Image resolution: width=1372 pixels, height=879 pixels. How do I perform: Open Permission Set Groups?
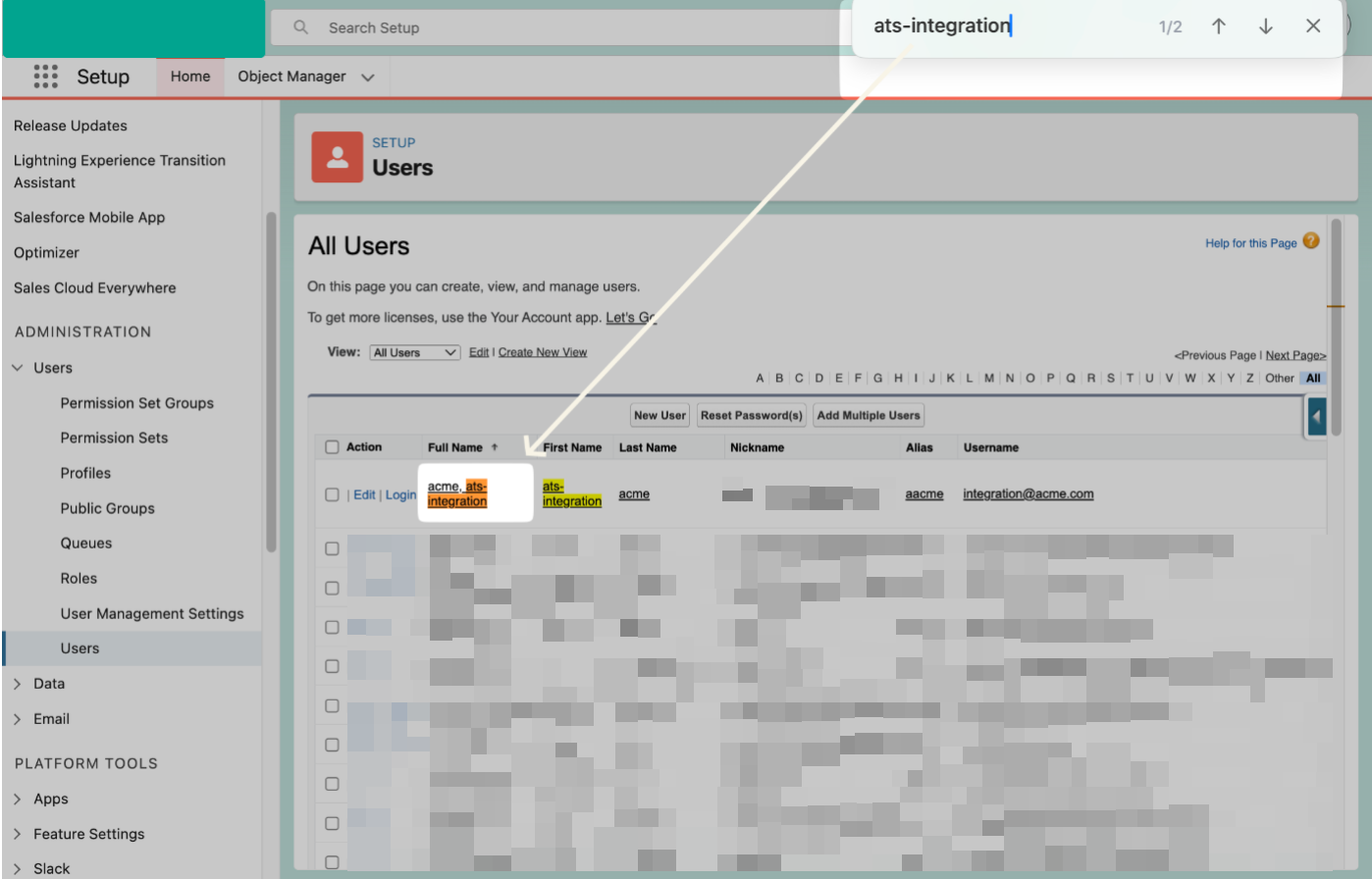tap(136, 403)
